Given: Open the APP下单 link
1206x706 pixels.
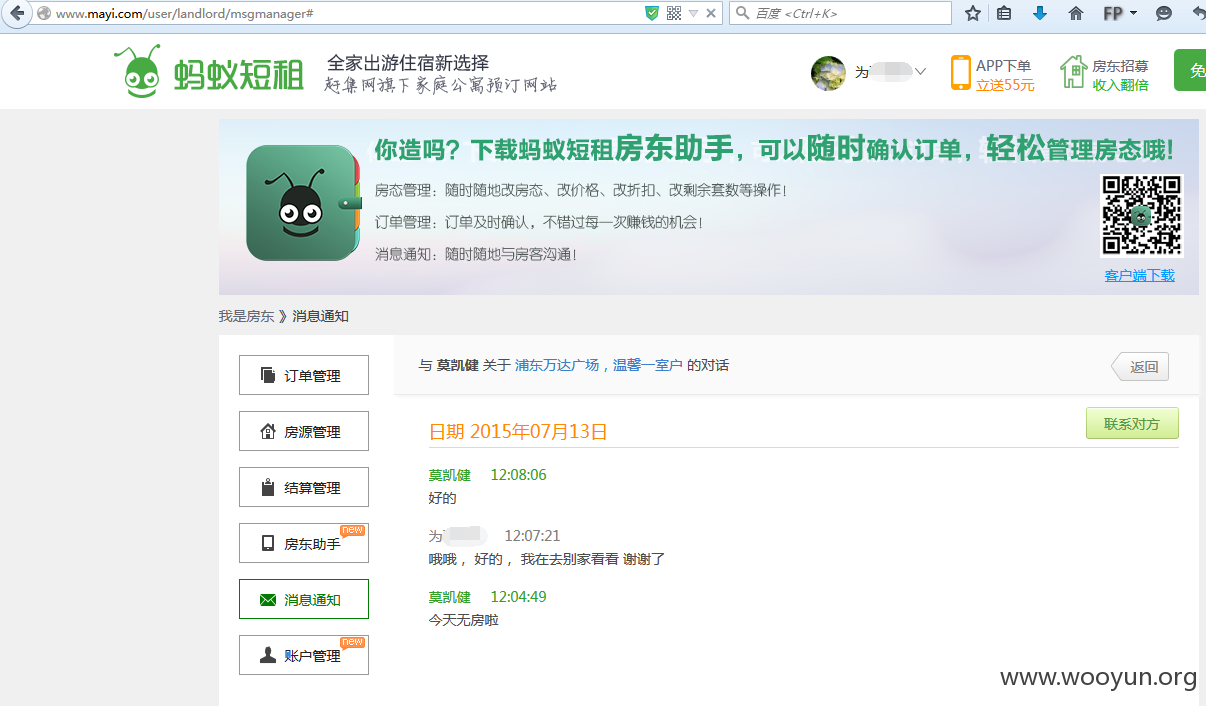Looking at the screenshot, I should (x=1003, y=66).
